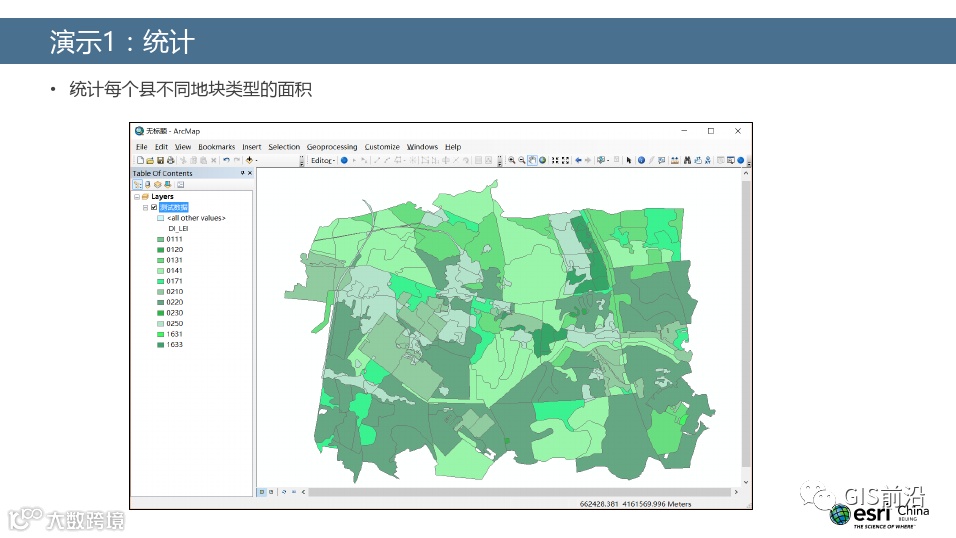The width and height of the screenshot is (956, 538).
Task: Uncheck the 测试数据 layer visibility checkbox
Action: pos(154,207)
